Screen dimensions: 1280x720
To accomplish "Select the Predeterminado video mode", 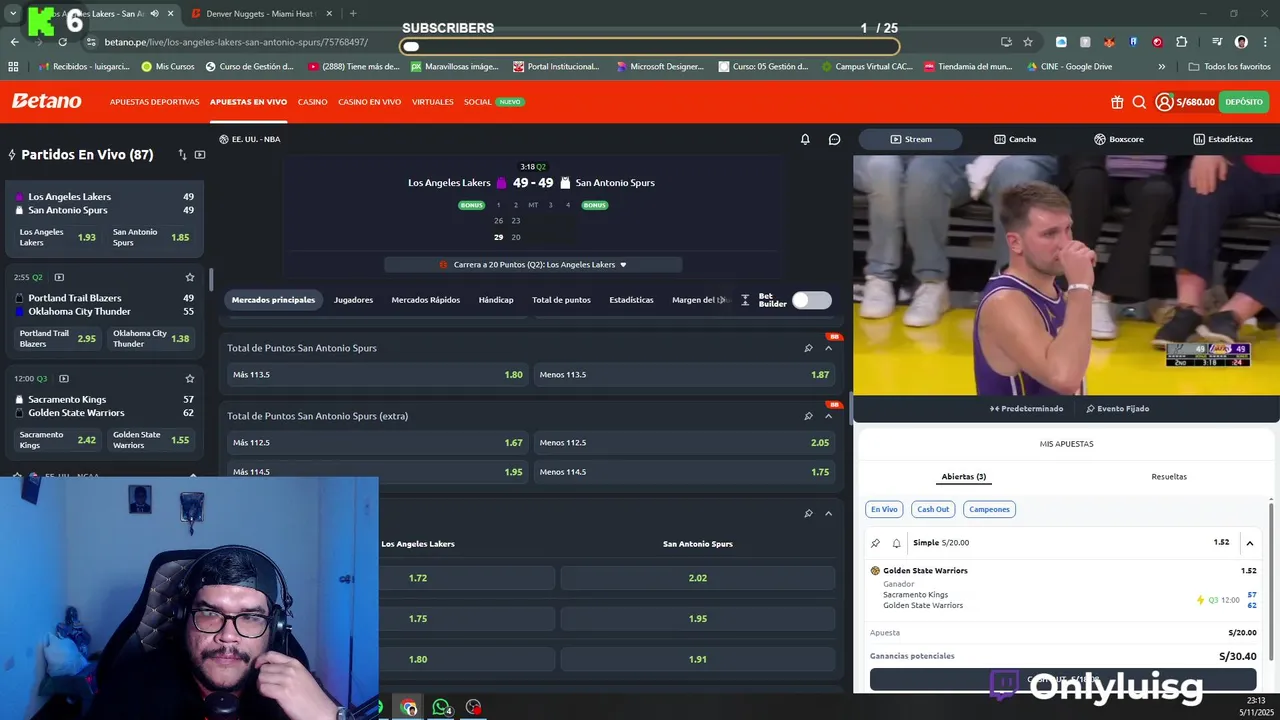I will [x=1027, y=409].
